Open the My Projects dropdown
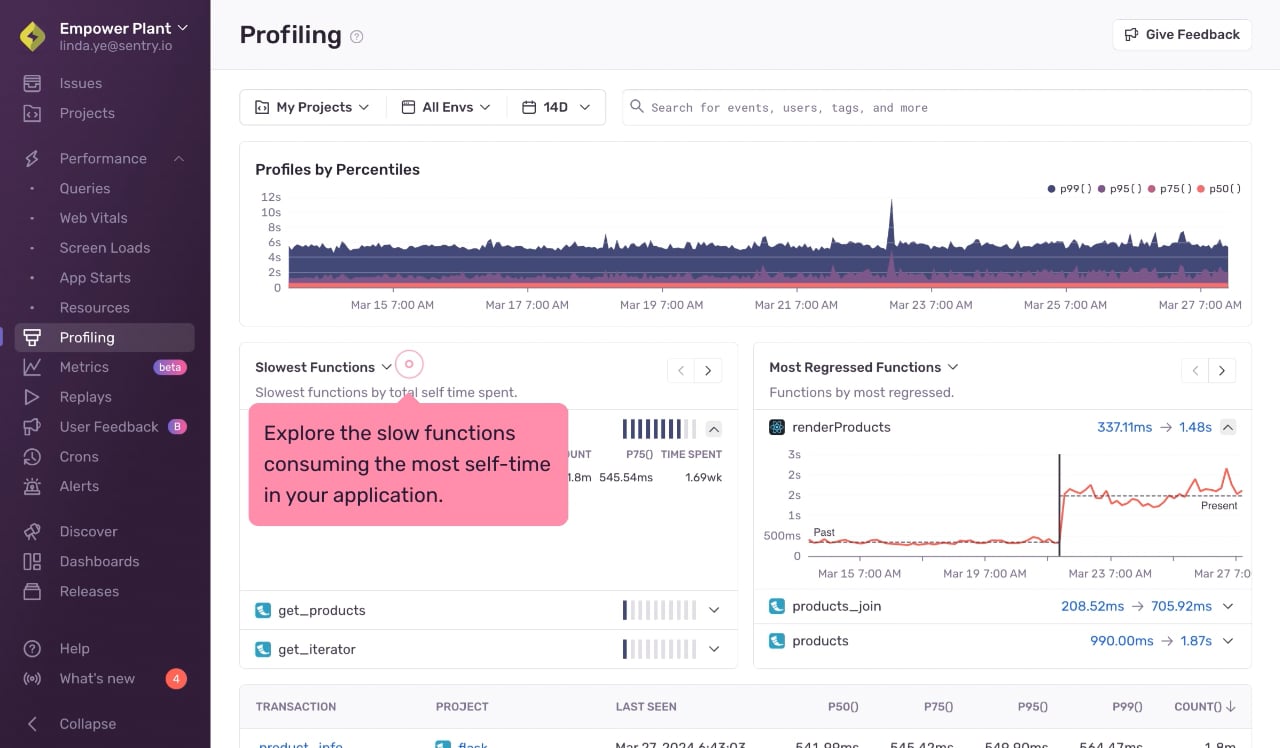 pyautogui.click(x=313, y=107)
